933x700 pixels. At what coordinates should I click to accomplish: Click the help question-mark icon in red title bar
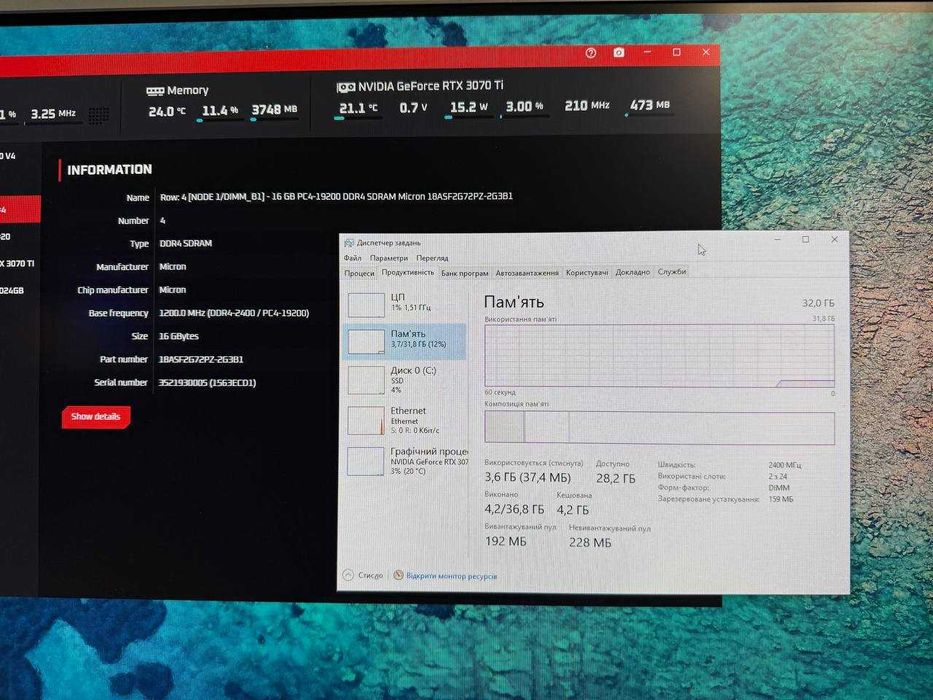591,53
